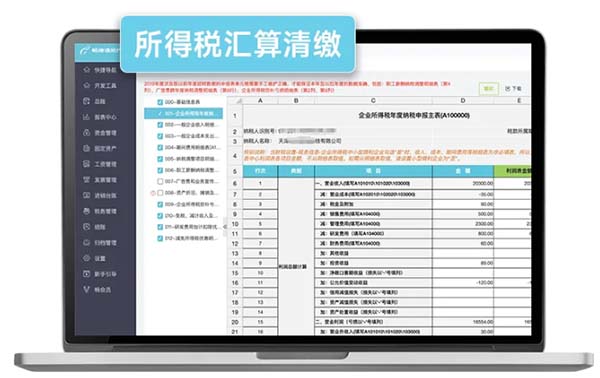
Task: Select column D header in the spreadsheet
Action: tap(463, 101)
